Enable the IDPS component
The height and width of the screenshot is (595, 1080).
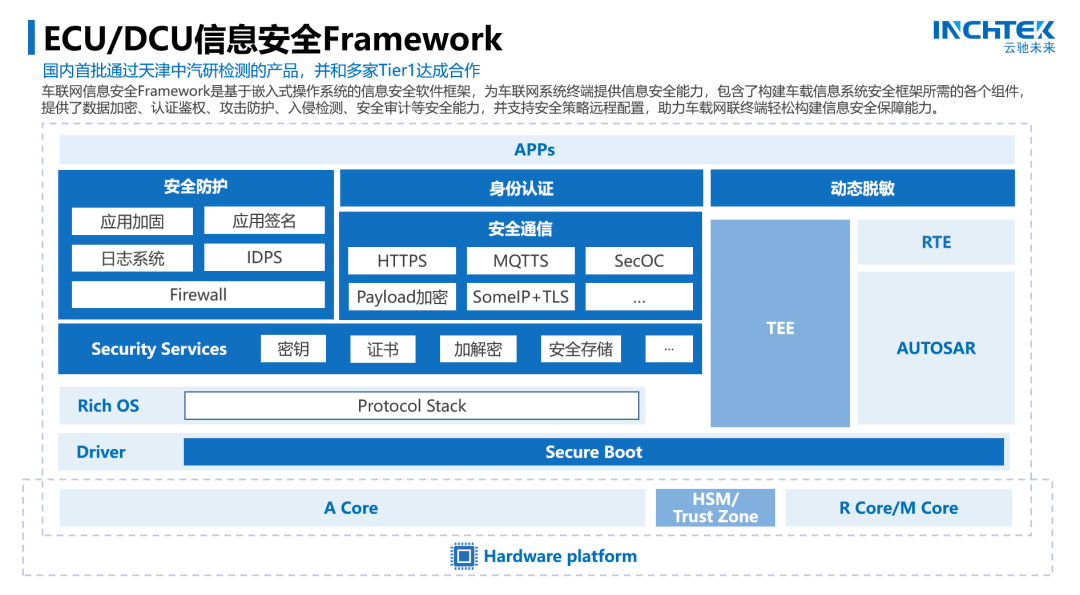(x=265, y=257)
